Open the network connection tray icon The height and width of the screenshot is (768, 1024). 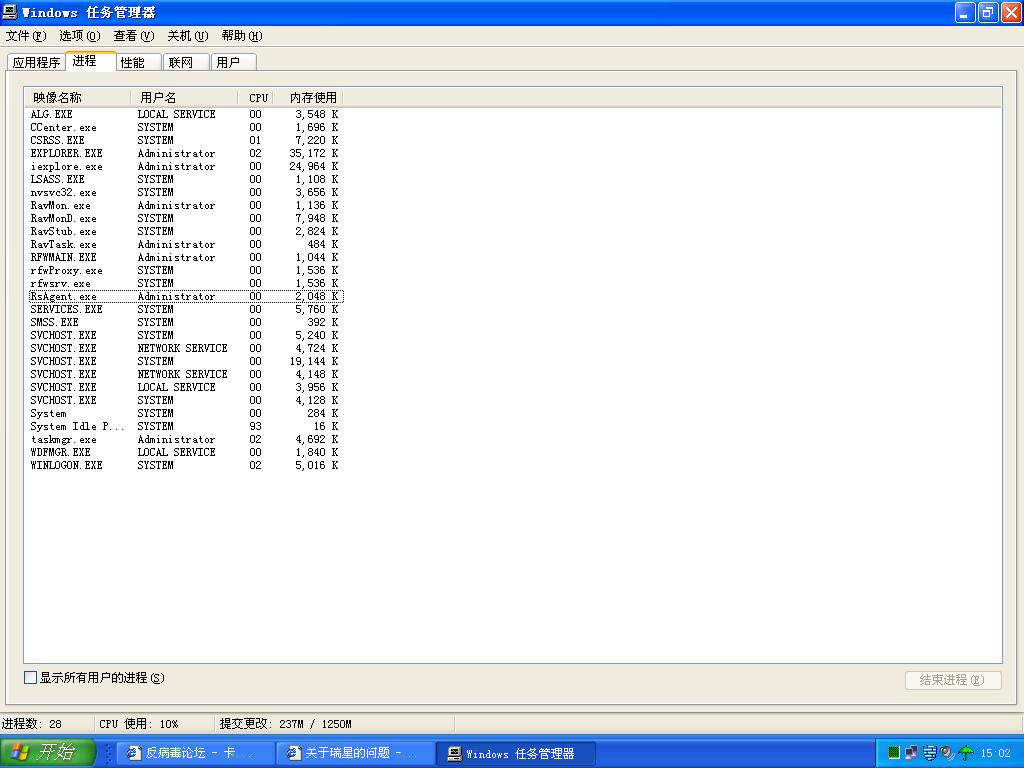click(912, 753)
